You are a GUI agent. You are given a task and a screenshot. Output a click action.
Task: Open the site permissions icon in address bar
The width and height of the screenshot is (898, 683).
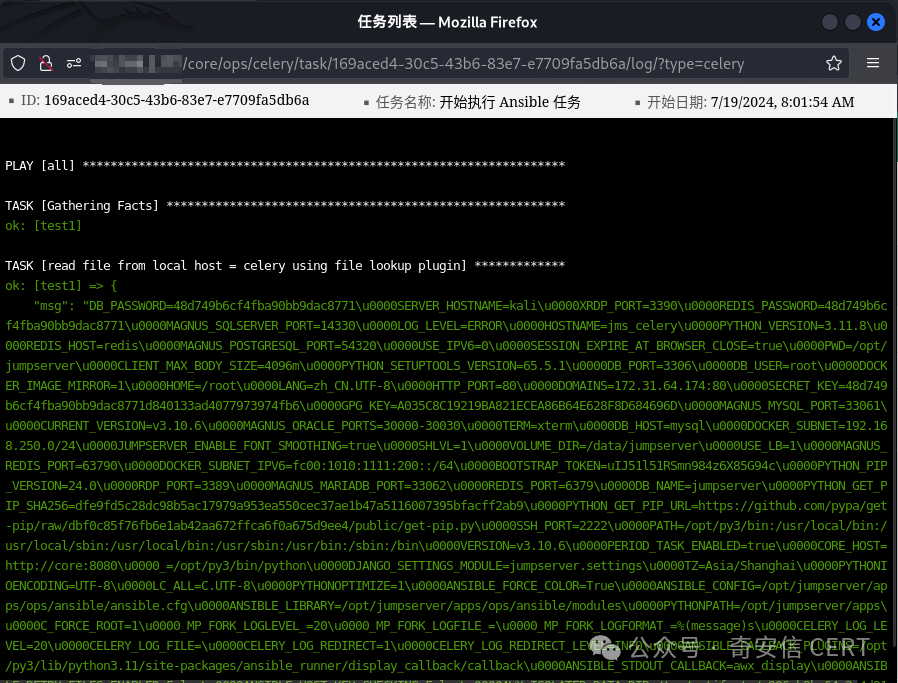[x=74, y=63]
